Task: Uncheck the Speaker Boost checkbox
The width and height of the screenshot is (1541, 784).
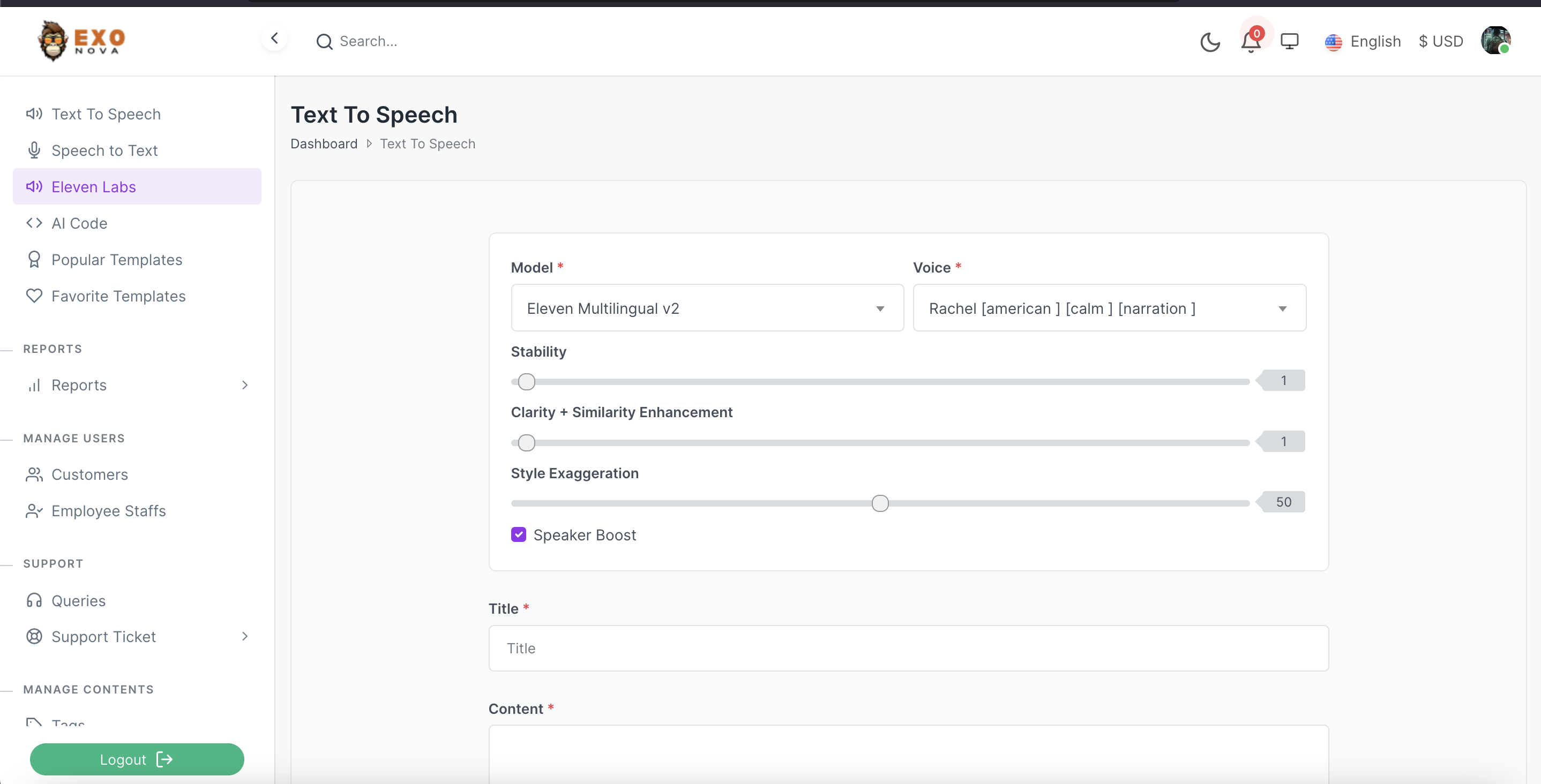Action: tap(519, 534)
